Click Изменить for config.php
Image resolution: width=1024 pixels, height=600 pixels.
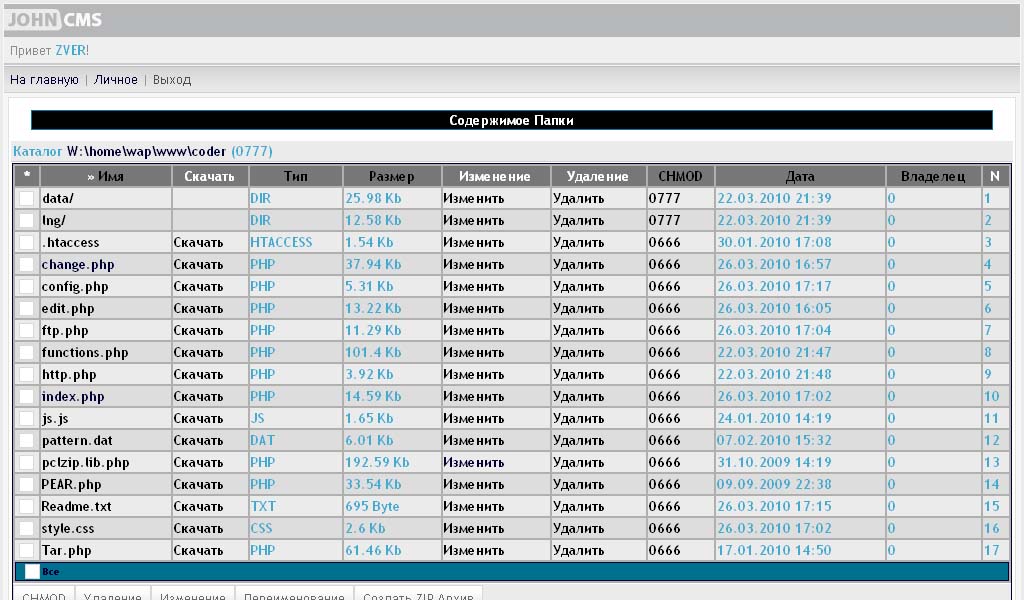473,286
